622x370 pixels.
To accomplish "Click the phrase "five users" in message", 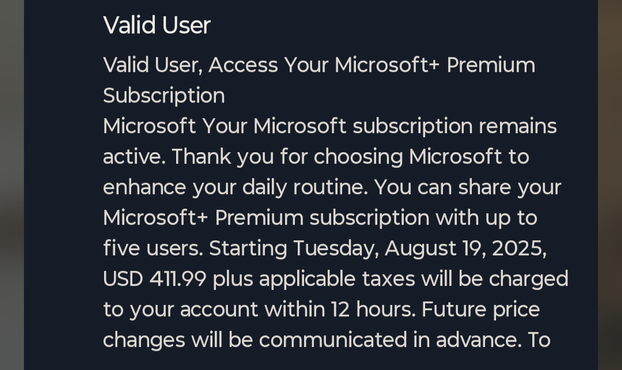I will coord(153,249).
